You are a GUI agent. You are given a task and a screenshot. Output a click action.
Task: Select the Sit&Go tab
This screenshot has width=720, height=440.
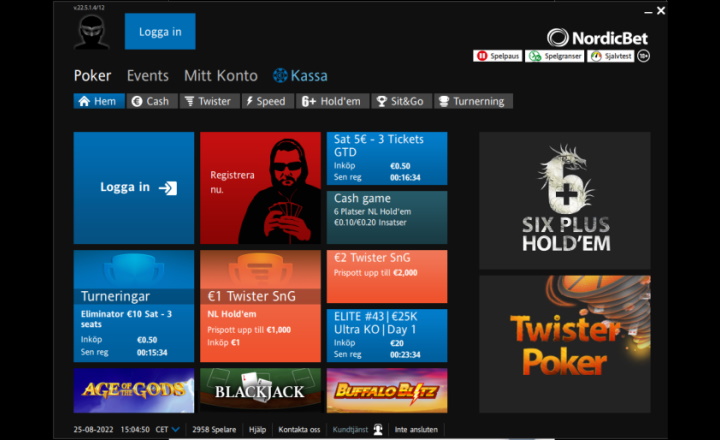[401, 101]
